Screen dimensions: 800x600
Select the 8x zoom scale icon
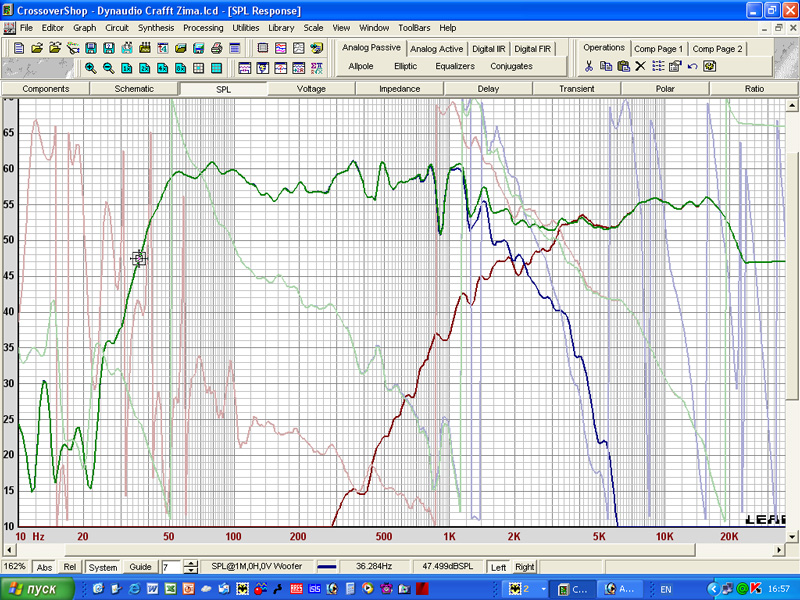click(x=181, y=68)
